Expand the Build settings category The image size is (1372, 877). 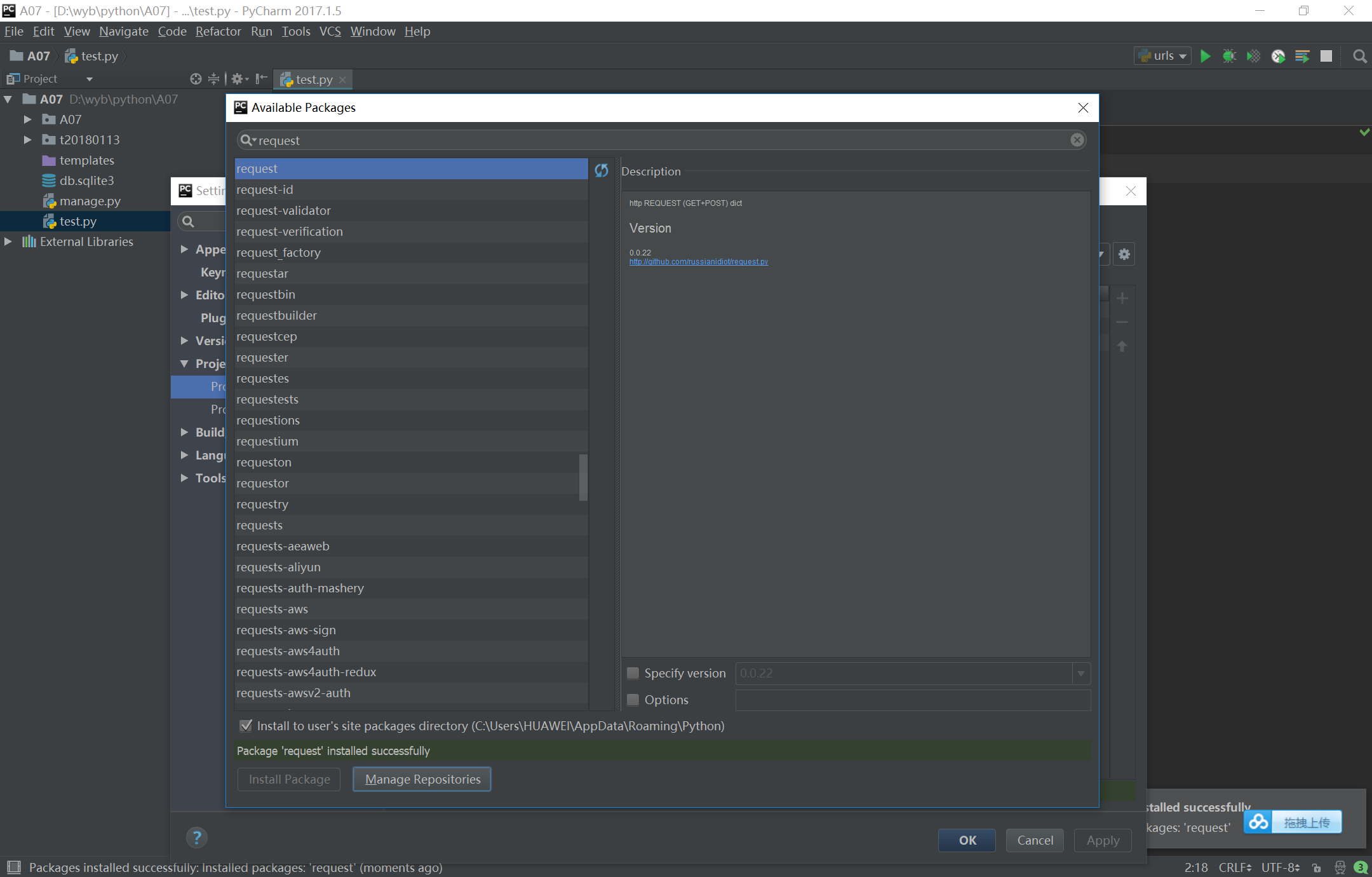[184, 432]
